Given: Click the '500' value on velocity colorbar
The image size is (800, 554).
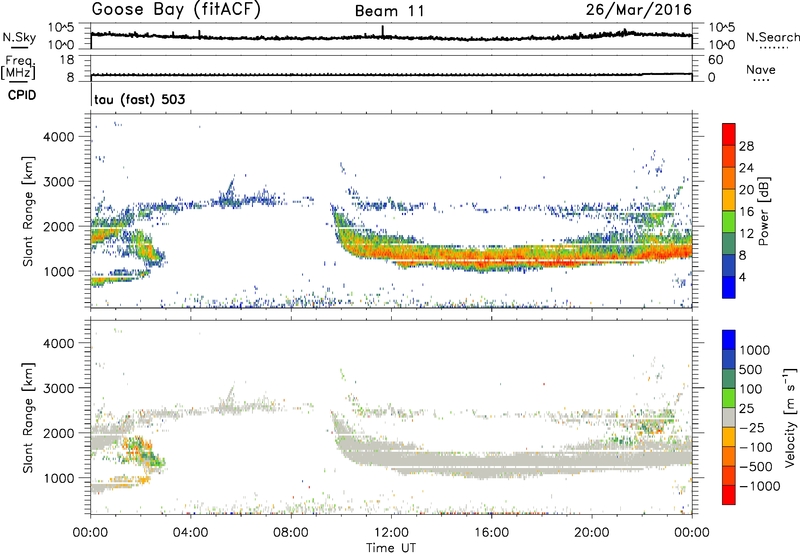Looking at the screenshot, I should point(750,369).
